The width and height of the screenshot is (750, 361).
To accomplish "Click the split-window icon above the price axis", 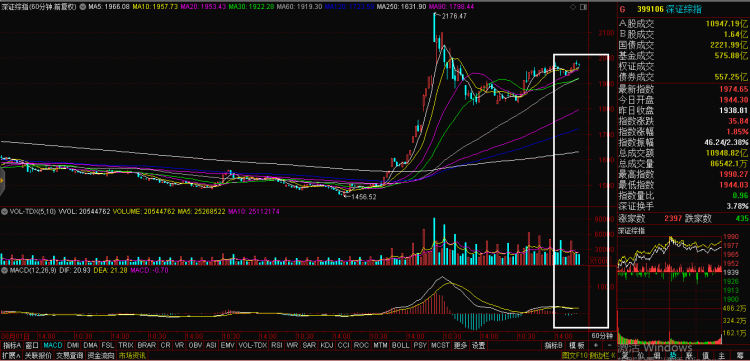I will pyautogui.click(x=583, y=7).
